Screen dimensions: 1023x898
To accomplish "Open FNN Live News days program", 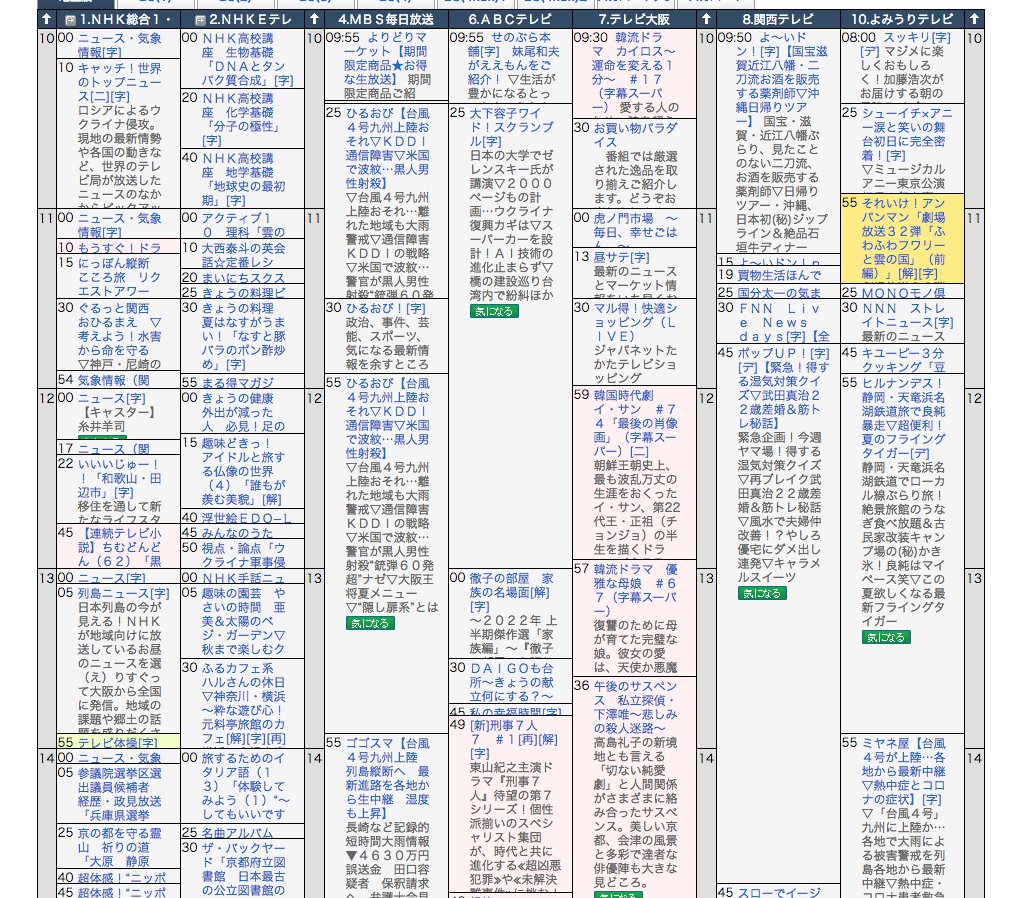I will coord(784,322).
